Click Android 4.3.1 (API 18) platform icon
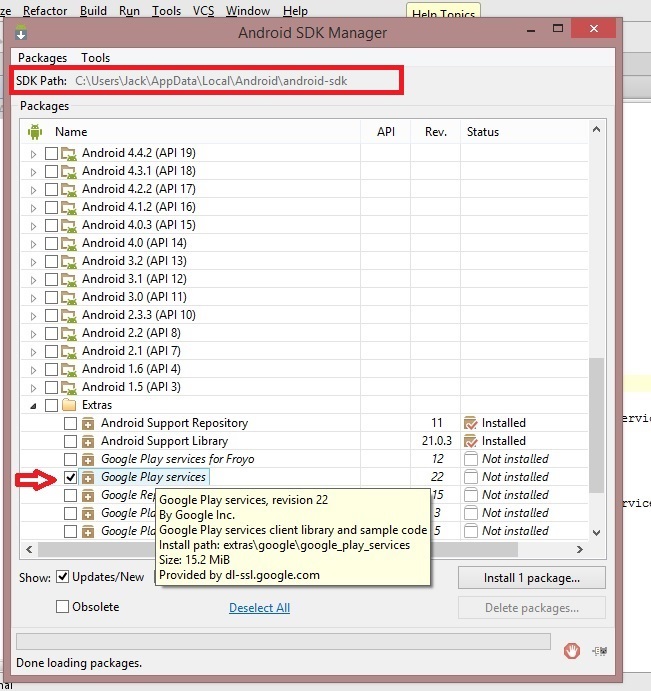The image size is (651, 691). point(69,171)
